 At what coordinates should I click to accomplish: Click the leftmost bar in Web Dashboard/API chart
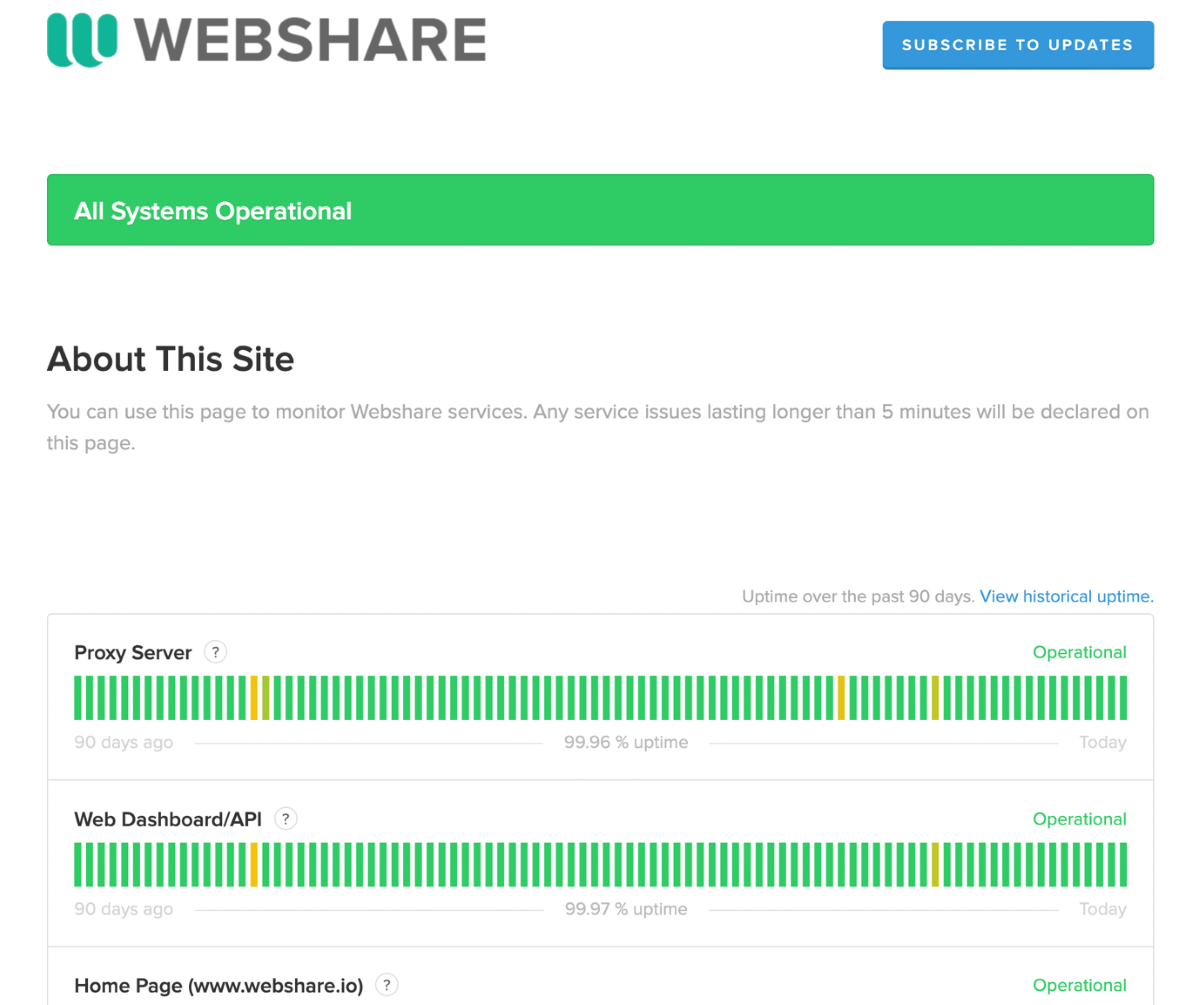pos(77,864)
